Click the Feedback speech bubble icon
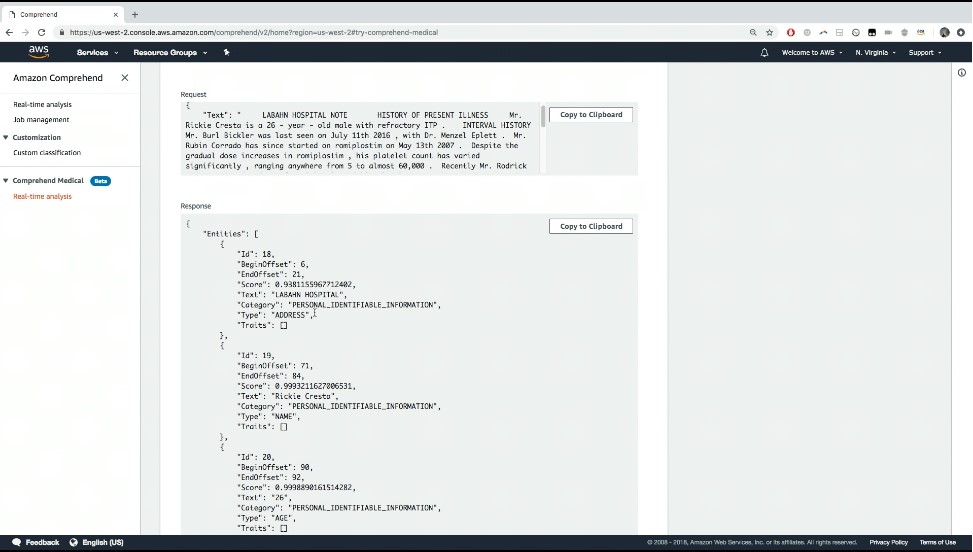The height and width of the screenshot is (552, 973). [x=17, y=542]
